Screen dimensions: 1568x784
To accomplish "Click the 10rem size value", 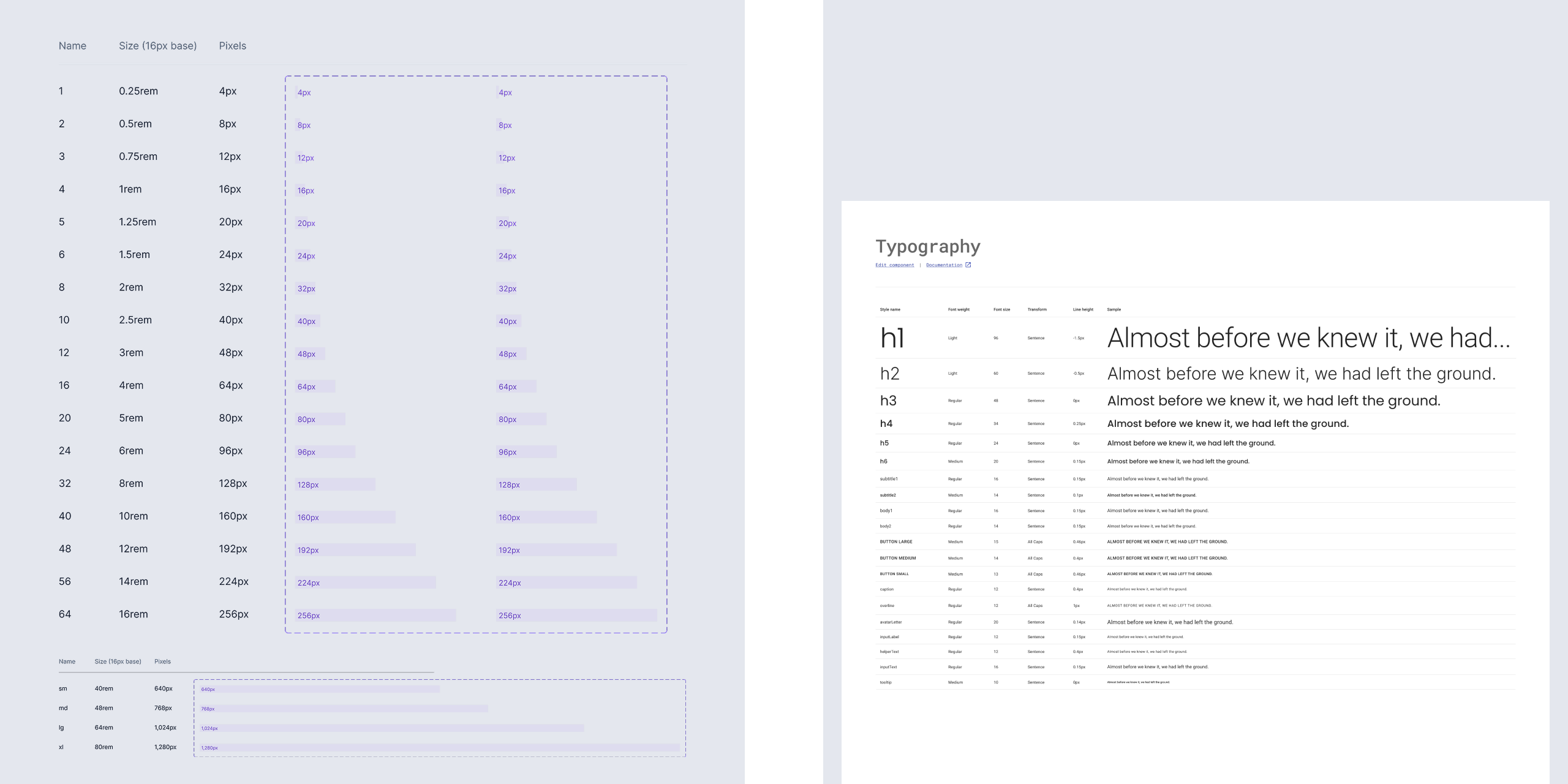I will [x=134, y=516].
